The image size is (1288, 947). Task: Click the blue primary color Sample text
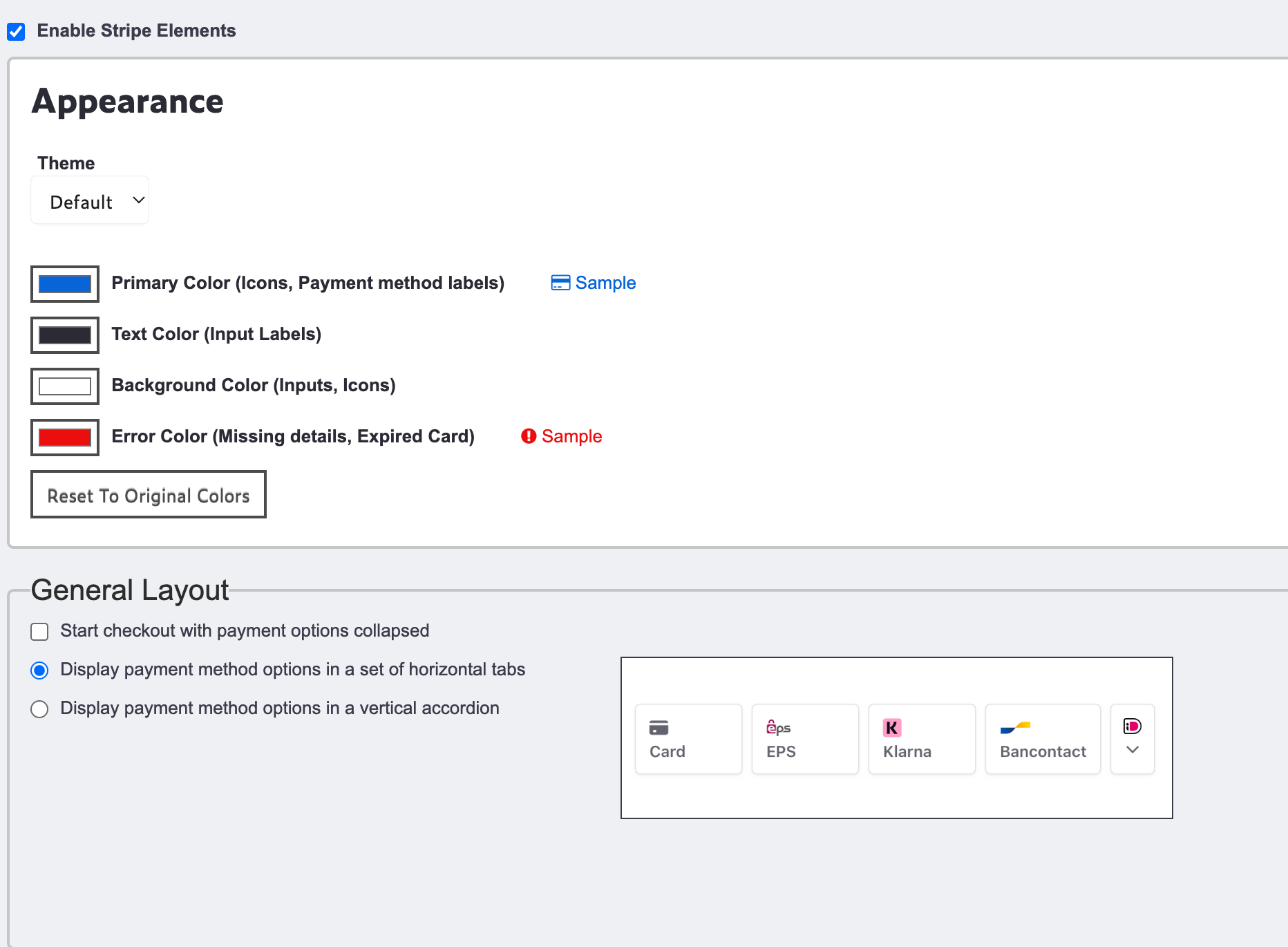pos(605,283)
